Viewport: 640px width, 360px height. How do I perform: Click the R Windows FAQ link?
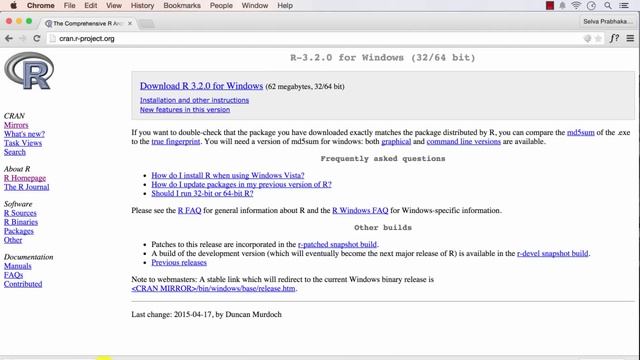tap(360, 210)
